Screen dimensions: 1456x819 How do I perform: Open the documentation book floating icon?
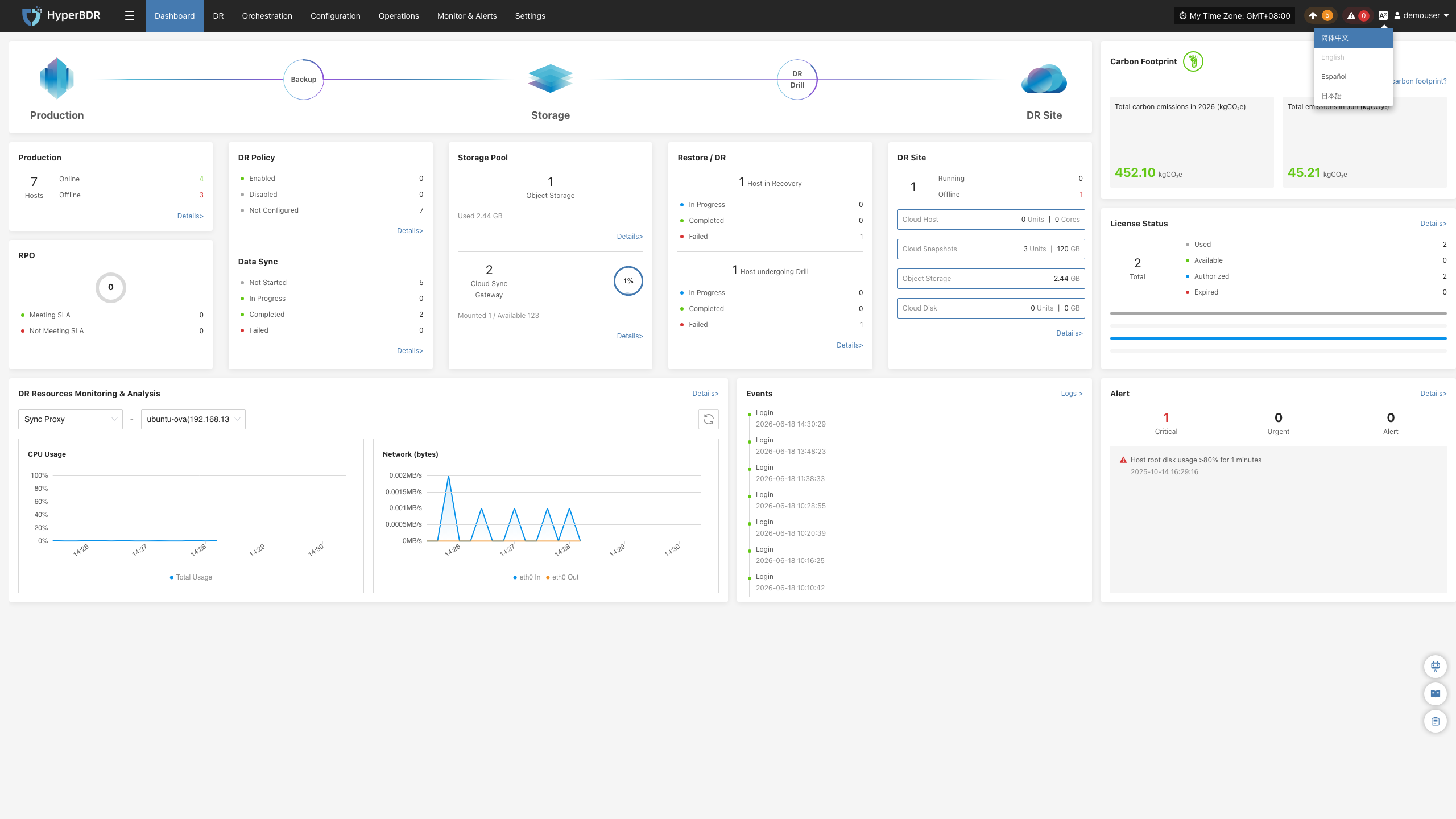coord(1436,693)
